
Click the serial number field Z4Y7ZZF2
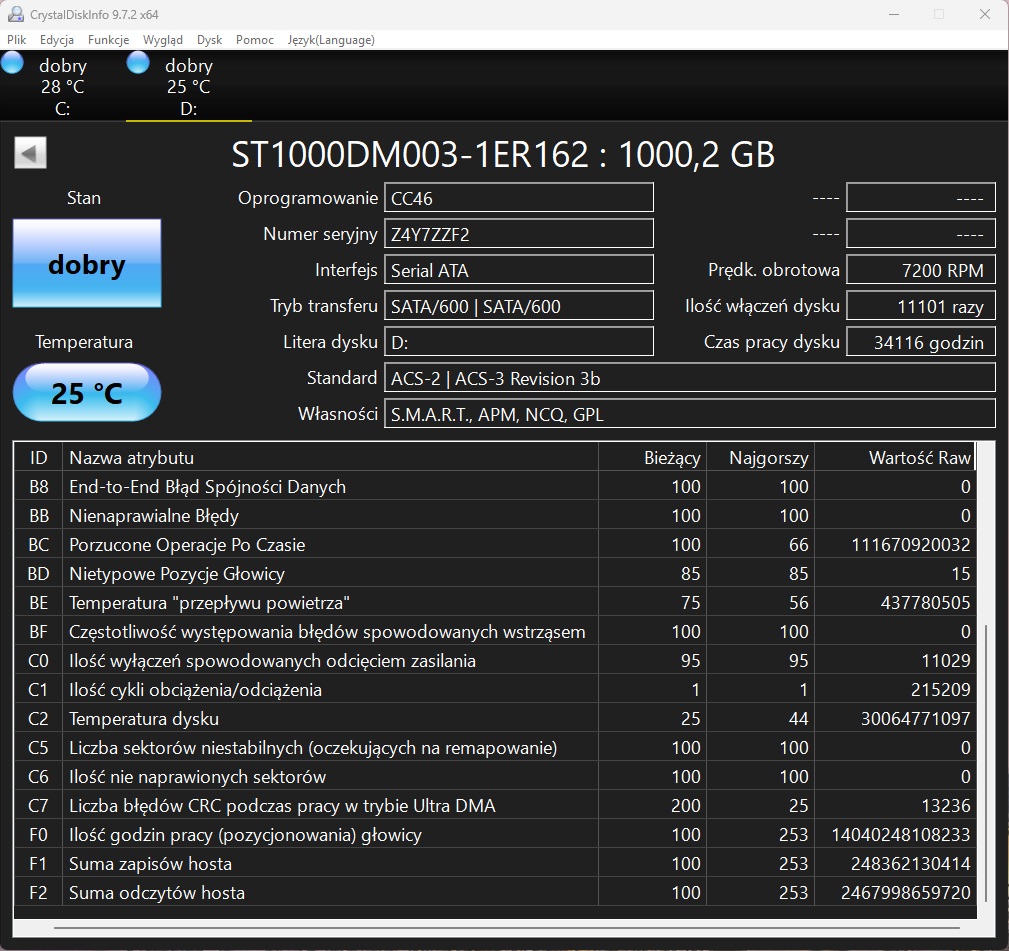coord(518,234)
